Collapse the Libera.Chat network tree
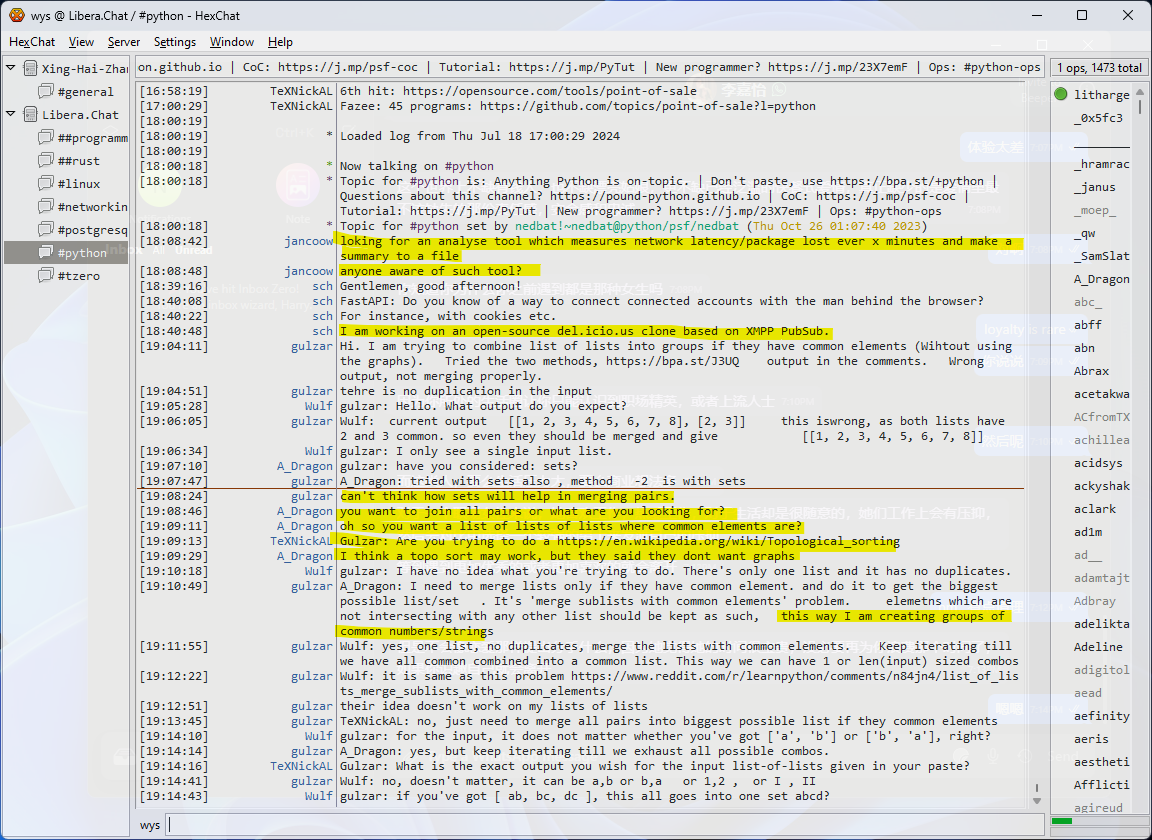The width and height of the screenshot is (1152, 840). coord(11,115)
